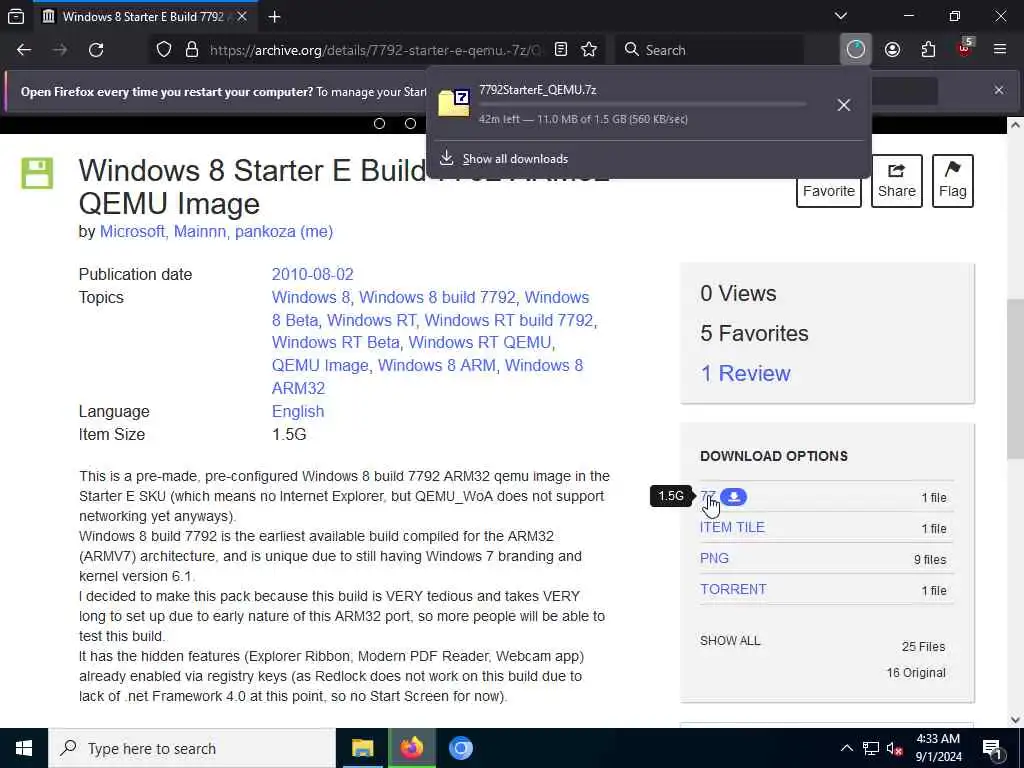This screenshot has height=768, width=1024.
Task: Open the 2010-08-02 publication date link
Action: tap(312, 274)
